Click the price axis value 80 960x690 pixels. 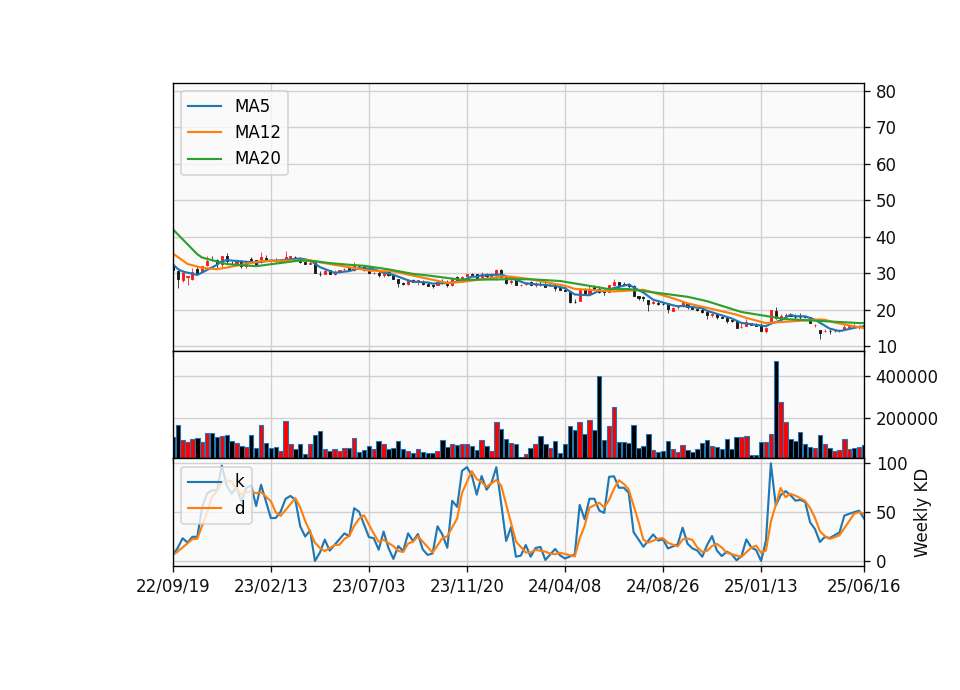coord(886,92)
